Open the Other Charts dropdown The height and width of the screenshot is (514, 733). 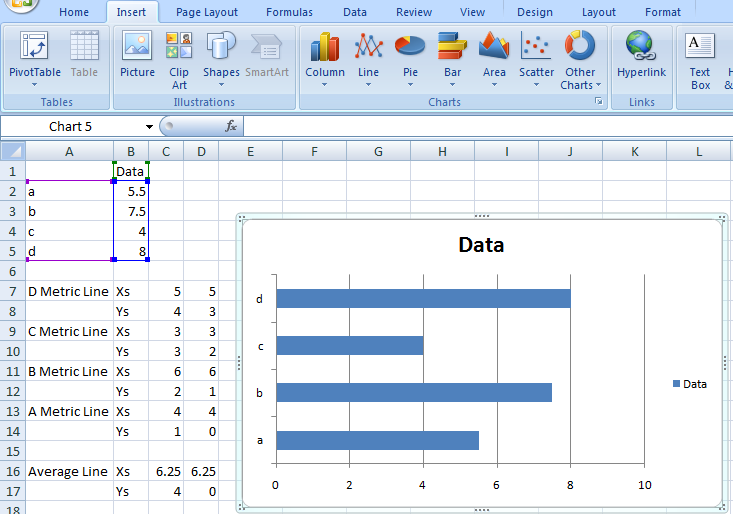tap(580, 60)
